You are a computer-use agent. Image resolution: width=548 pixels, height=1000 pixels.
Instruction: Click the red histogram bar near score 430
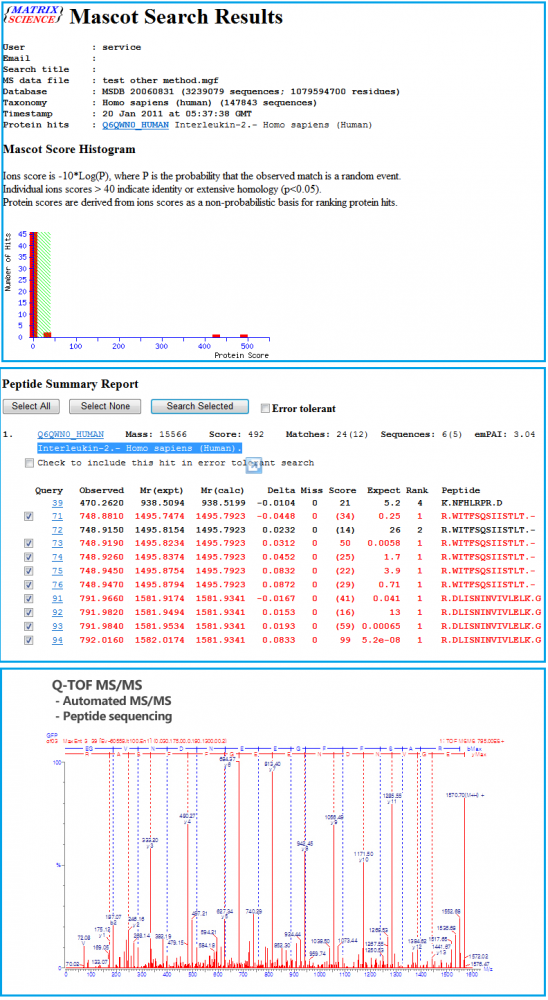tap(216, 335)
